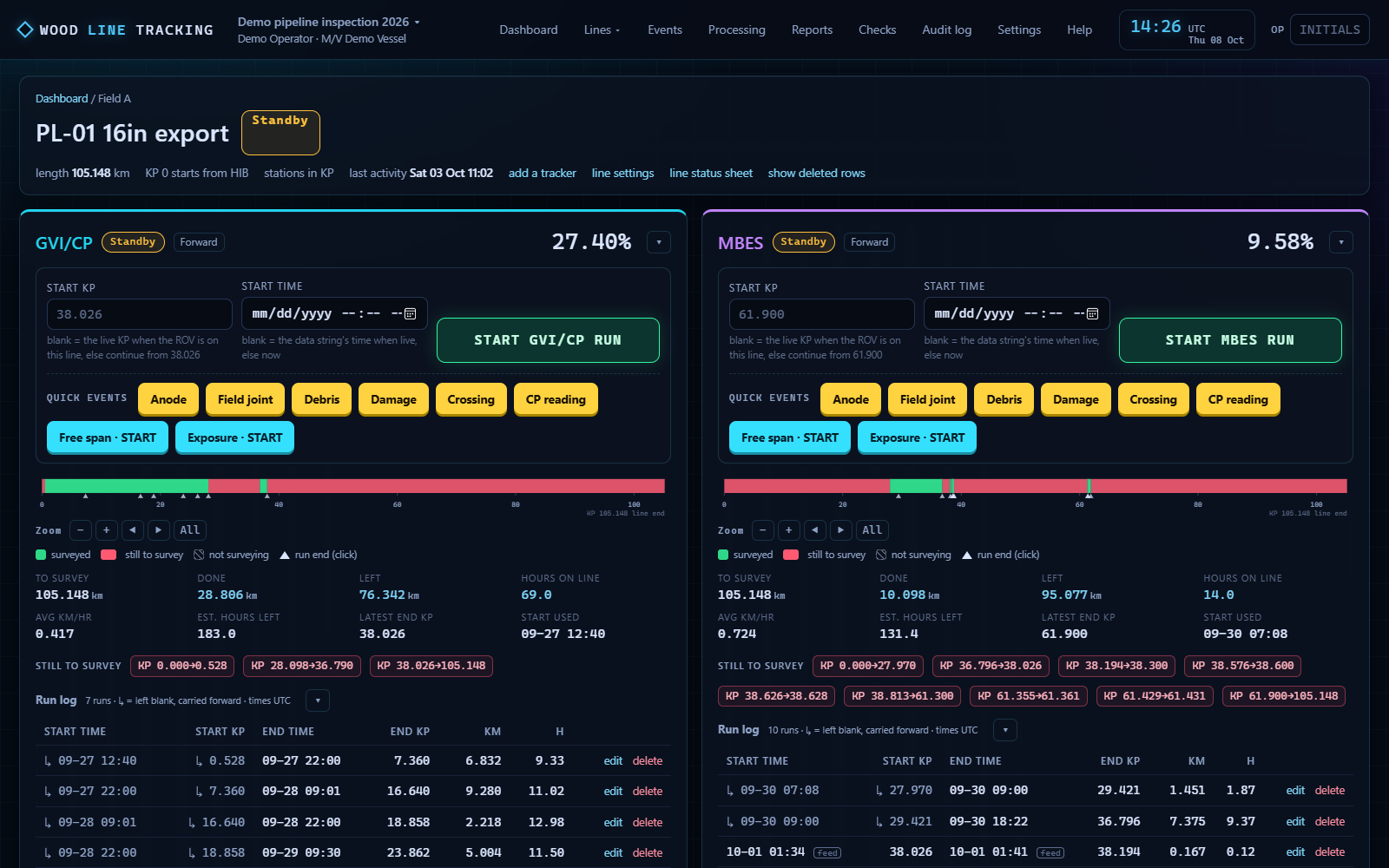Click the START GVI/CP RUN button
The image size is (1389, 868).
(548, 340)
